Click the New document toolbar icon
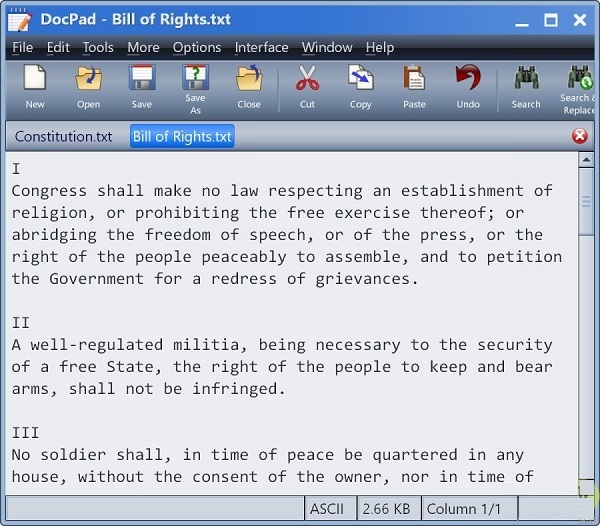This screenshot has height=526, width=600. click(35, 84)
